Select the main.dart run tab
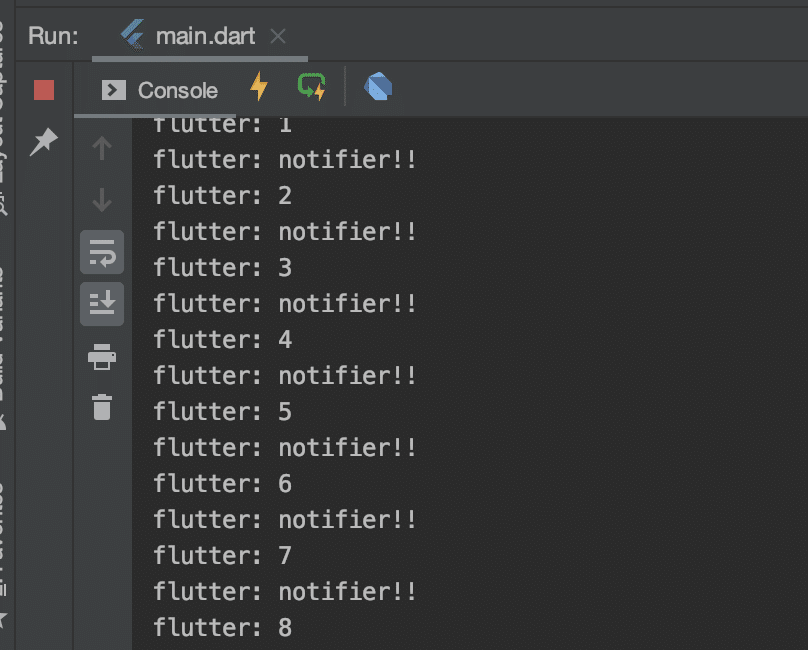808x650 pixels. click(x=199, y=37)
